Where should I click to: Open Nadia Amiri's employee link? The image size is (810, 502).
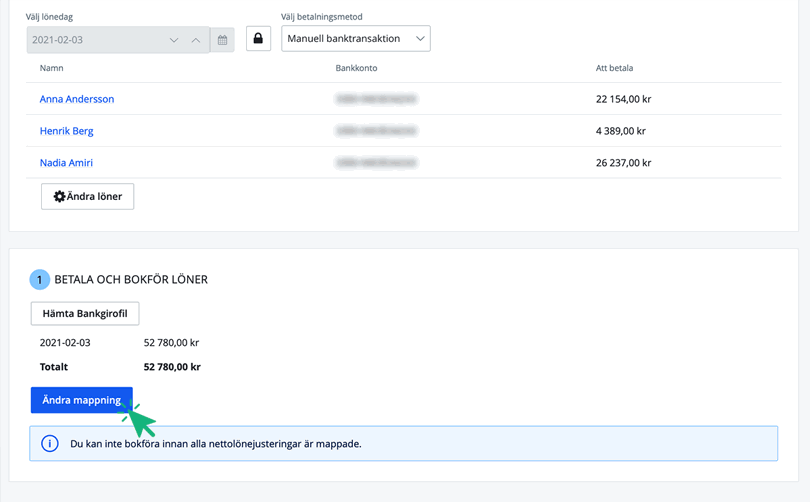tap(66, 163)
